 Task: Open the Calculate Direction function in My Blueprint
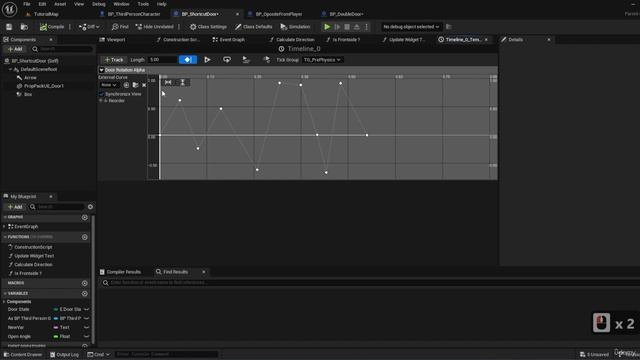[33, 265]
